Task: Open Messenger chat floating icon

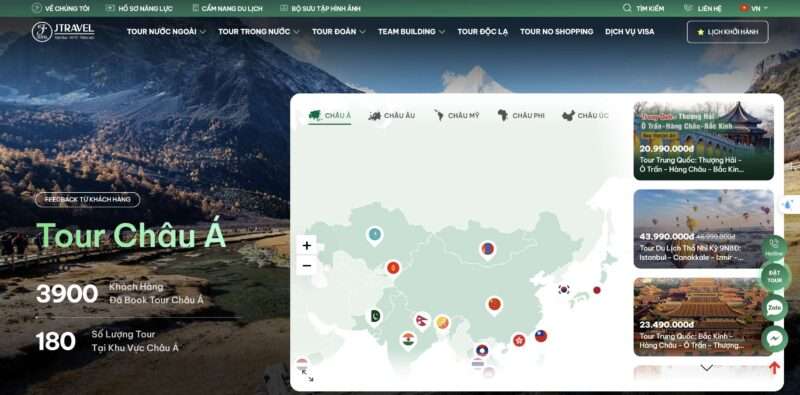Action: (x=774, y=339)
